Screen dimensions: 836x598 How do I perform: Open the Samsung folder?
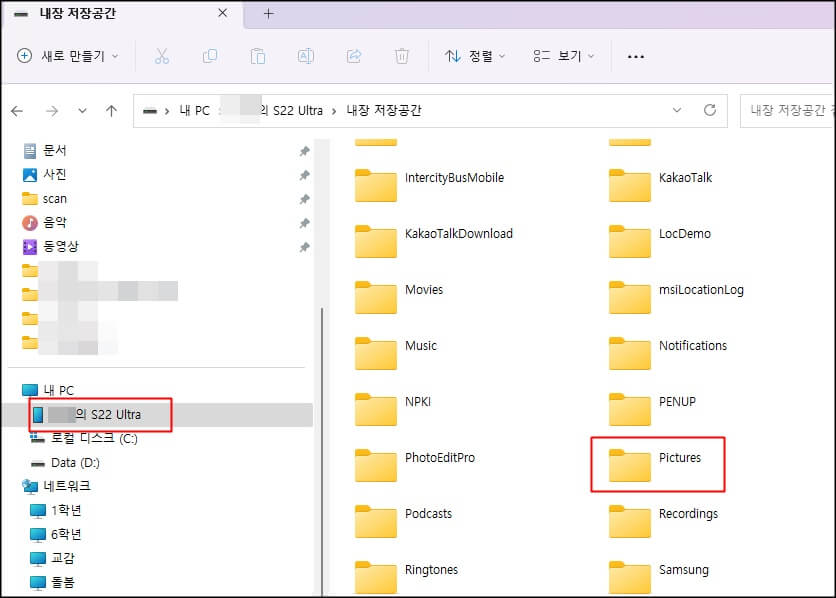[x=660, y=576]
